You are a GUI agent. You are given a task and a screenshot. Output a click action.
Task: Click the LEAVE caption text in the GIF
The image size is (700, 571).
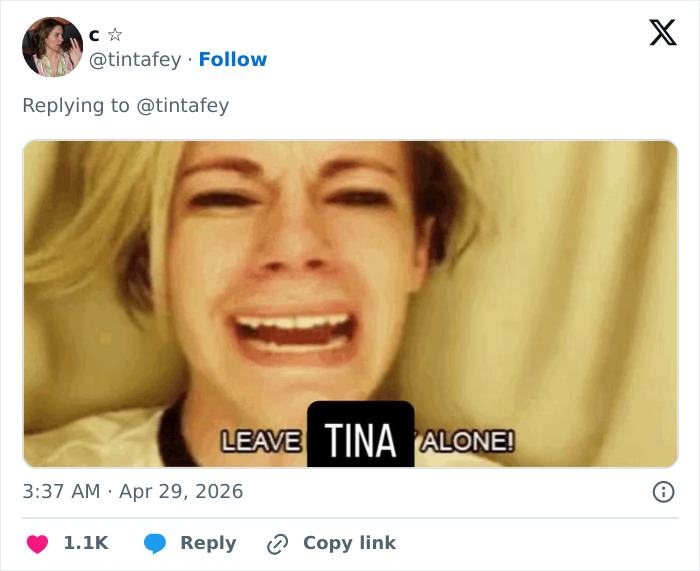(x=262, y=442)
